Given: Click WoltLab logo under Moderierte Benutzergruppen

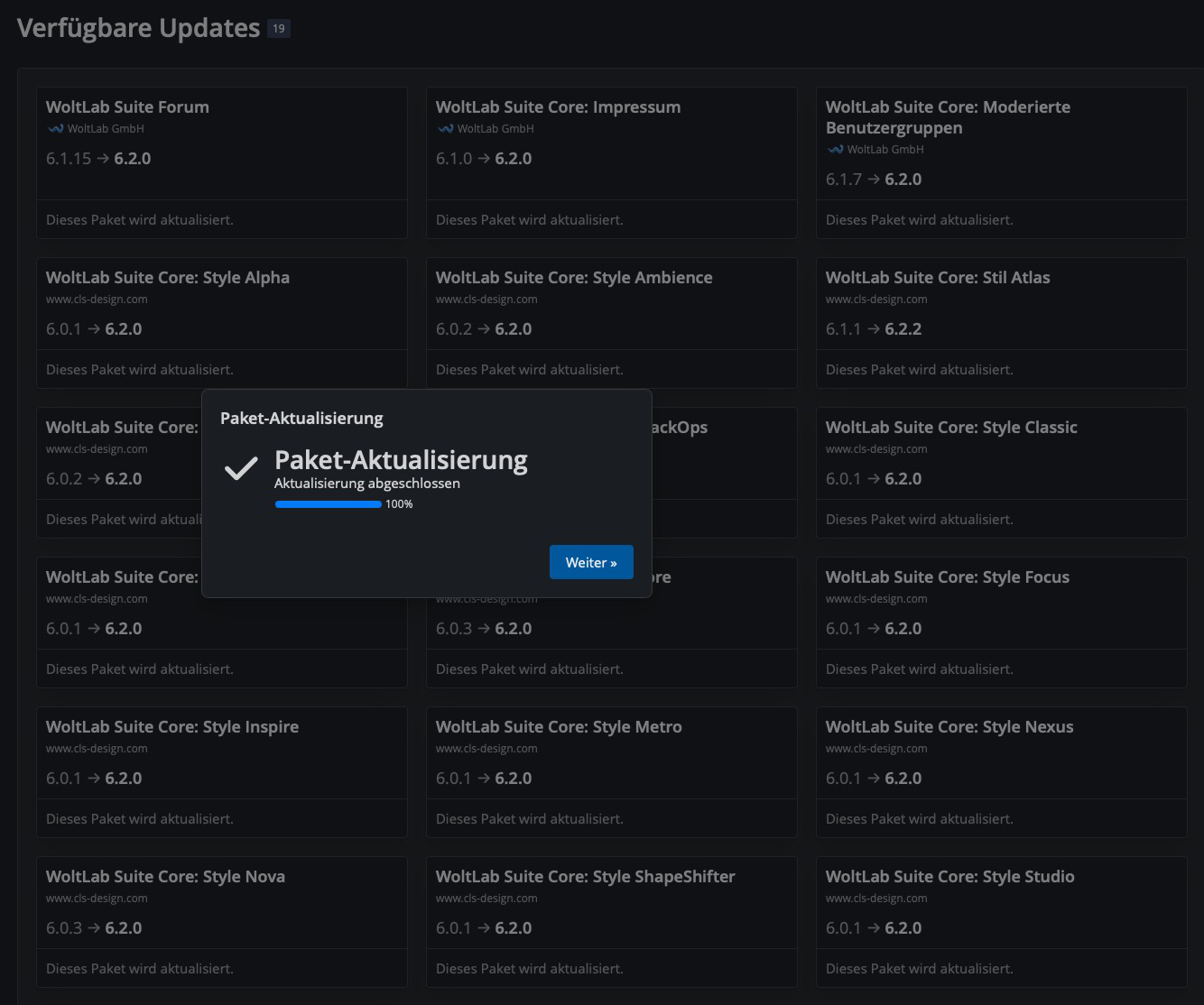Looking at the screenshot, I should pos(835,150).
